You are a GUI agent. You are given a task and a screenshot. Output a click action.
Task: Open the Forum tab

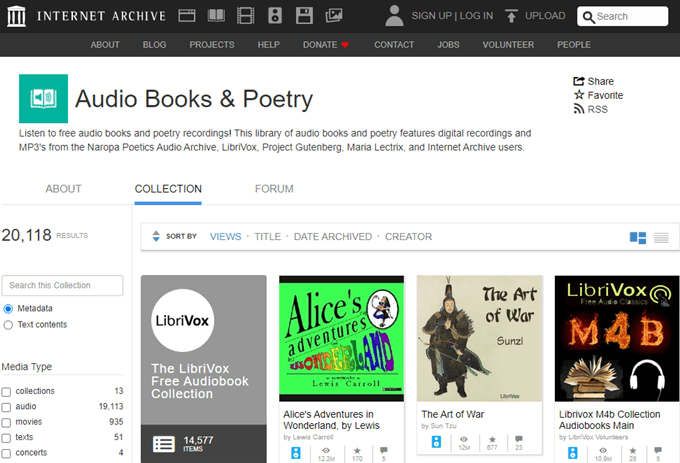(x=274, y=189)
